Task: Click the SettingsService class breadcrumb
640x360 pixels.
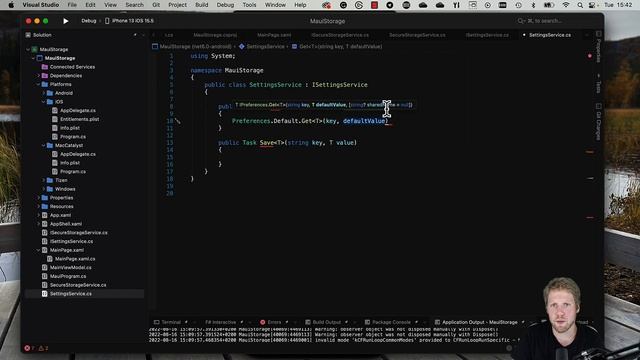Action: tap(262, 47)
